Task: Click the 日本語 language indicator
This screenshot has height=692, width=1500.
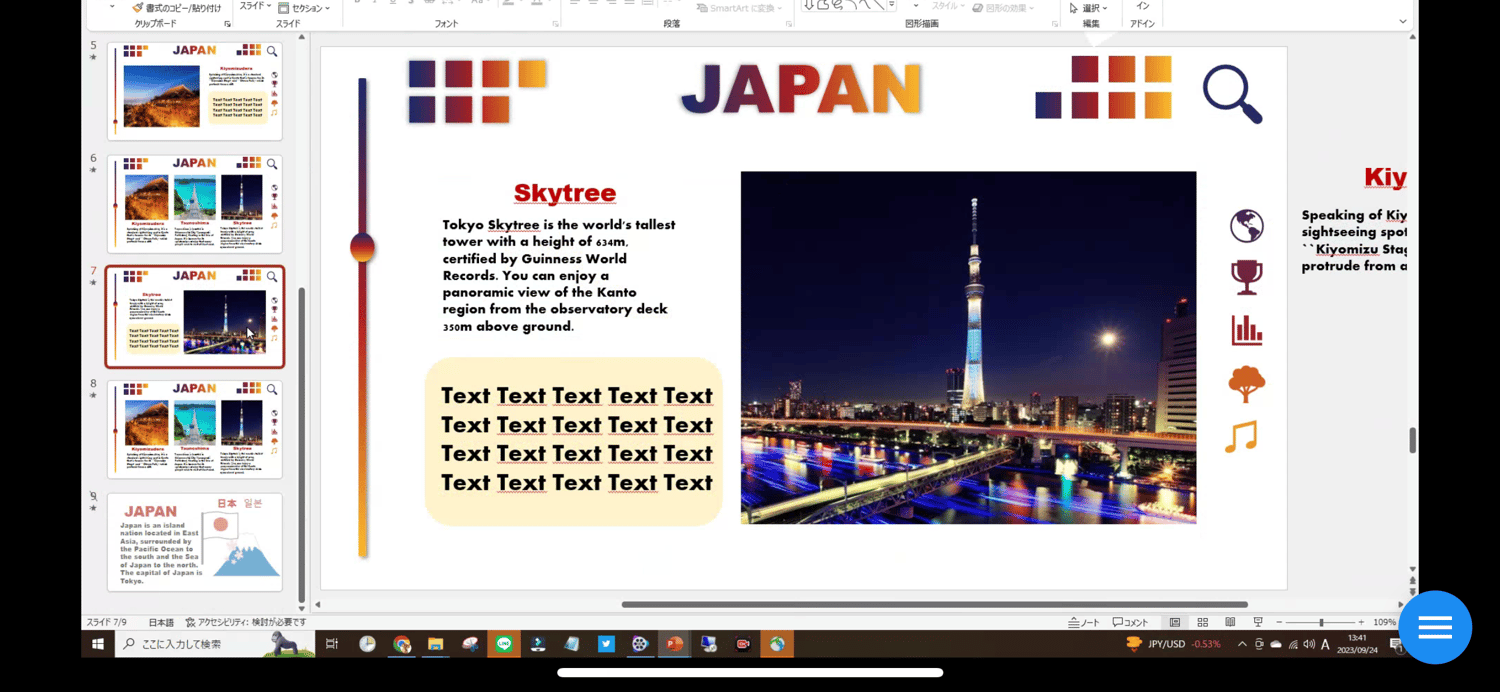Action: point(161,622)
